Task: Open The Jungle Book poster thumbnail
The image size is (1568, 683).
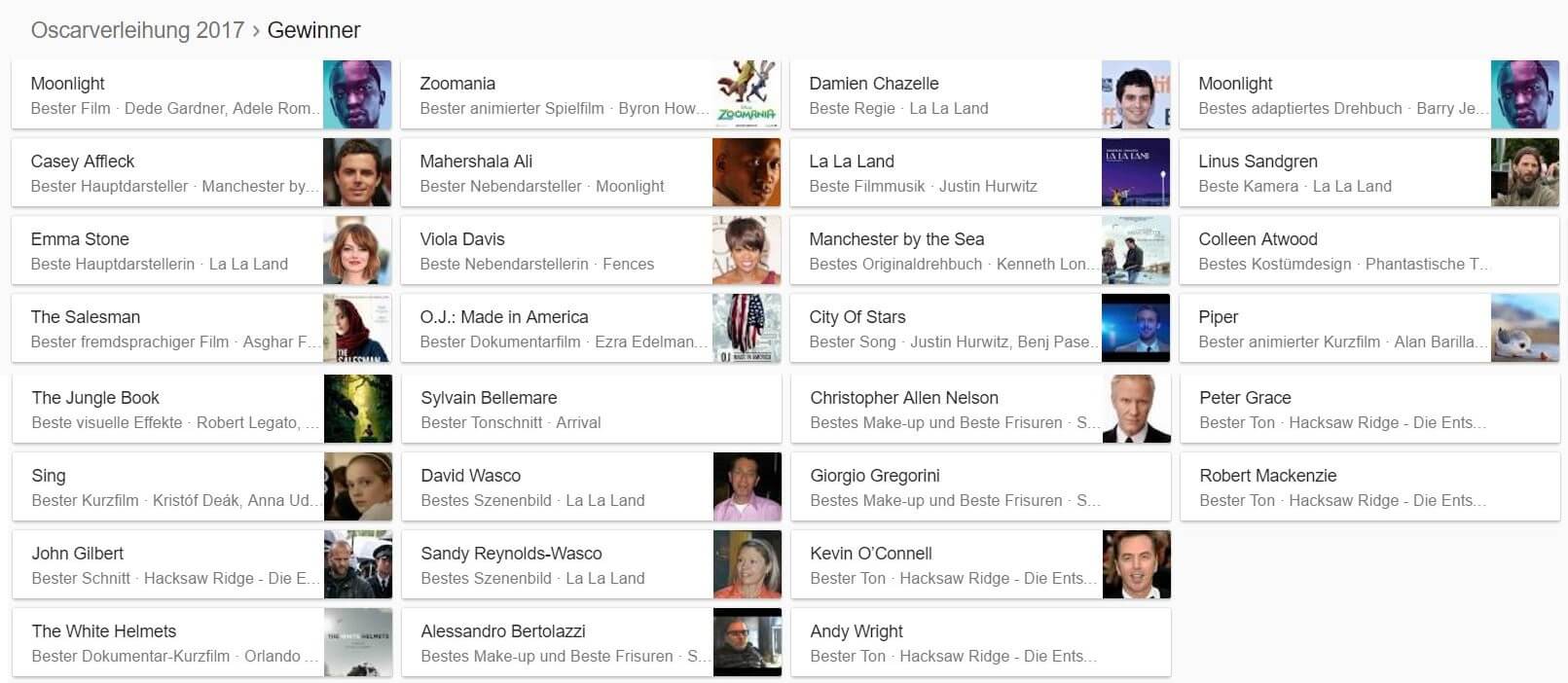Action: tap(358, 409)
